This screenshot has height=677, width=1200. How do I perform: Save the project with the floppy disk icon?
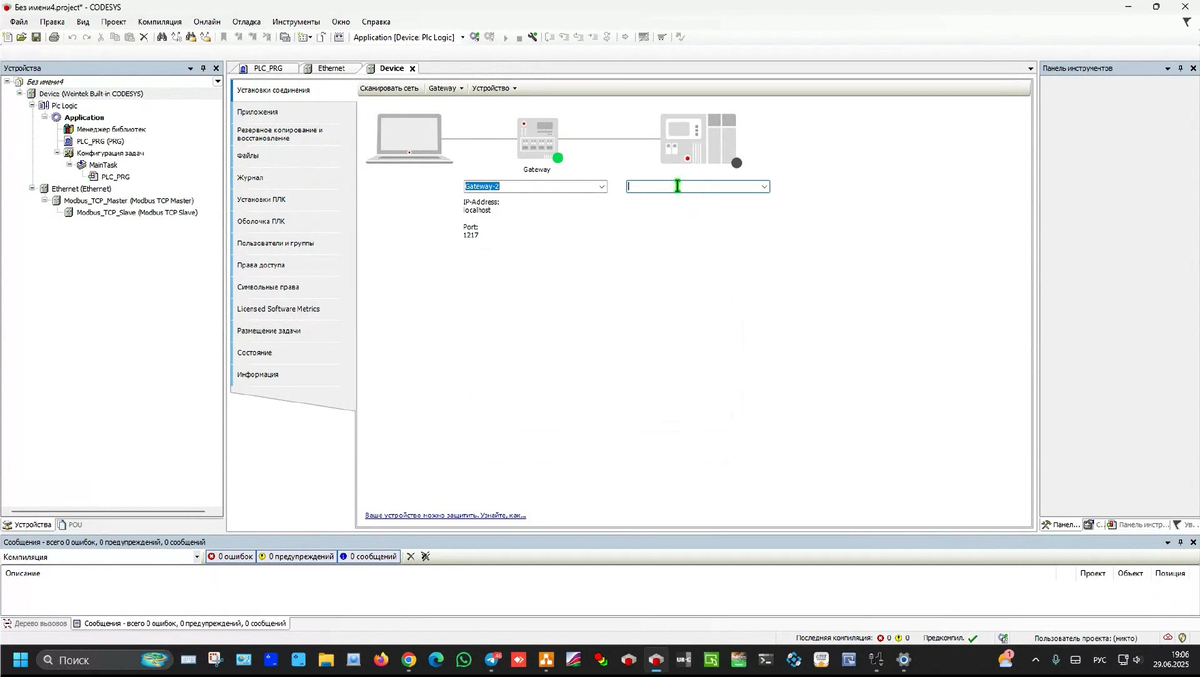click(36, 37)
